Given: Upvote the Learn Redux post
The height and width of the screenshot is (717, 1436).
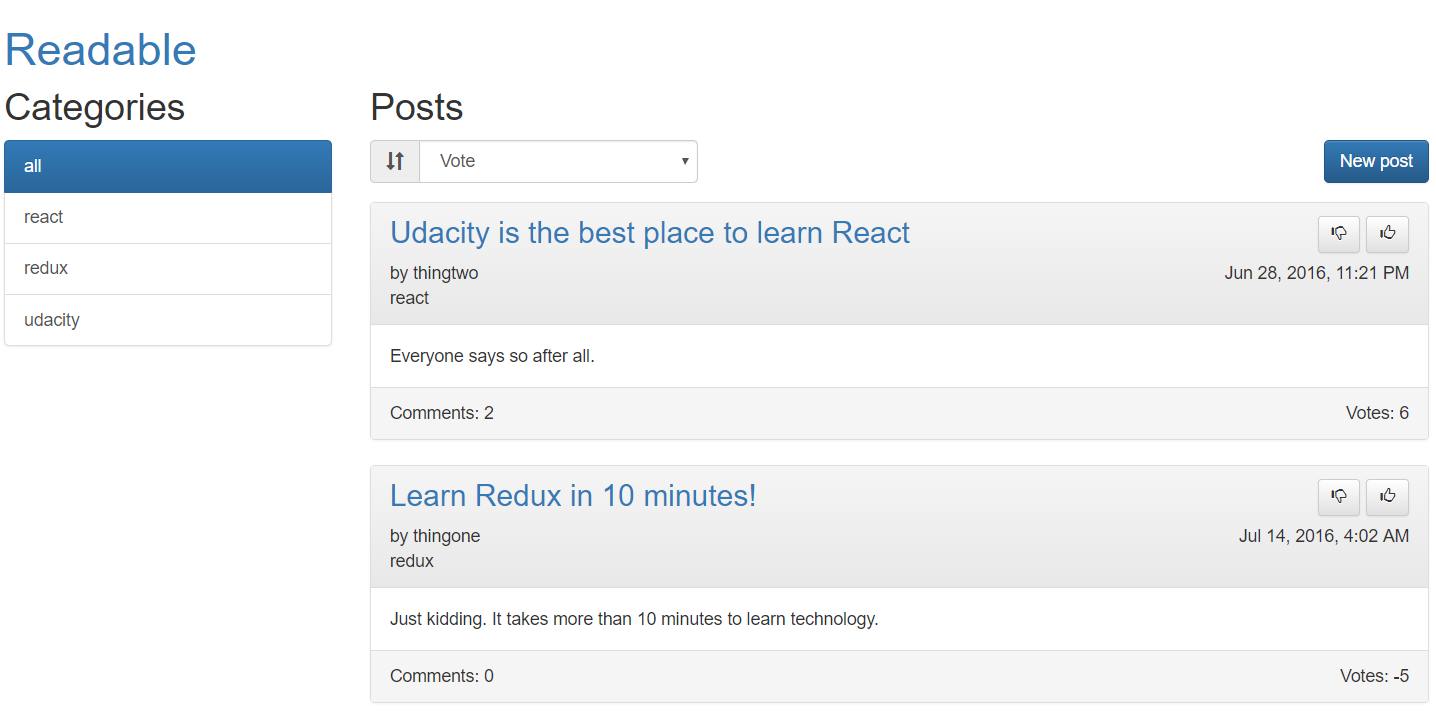Looking at the screenshot, I should [x=1387, y=496].
